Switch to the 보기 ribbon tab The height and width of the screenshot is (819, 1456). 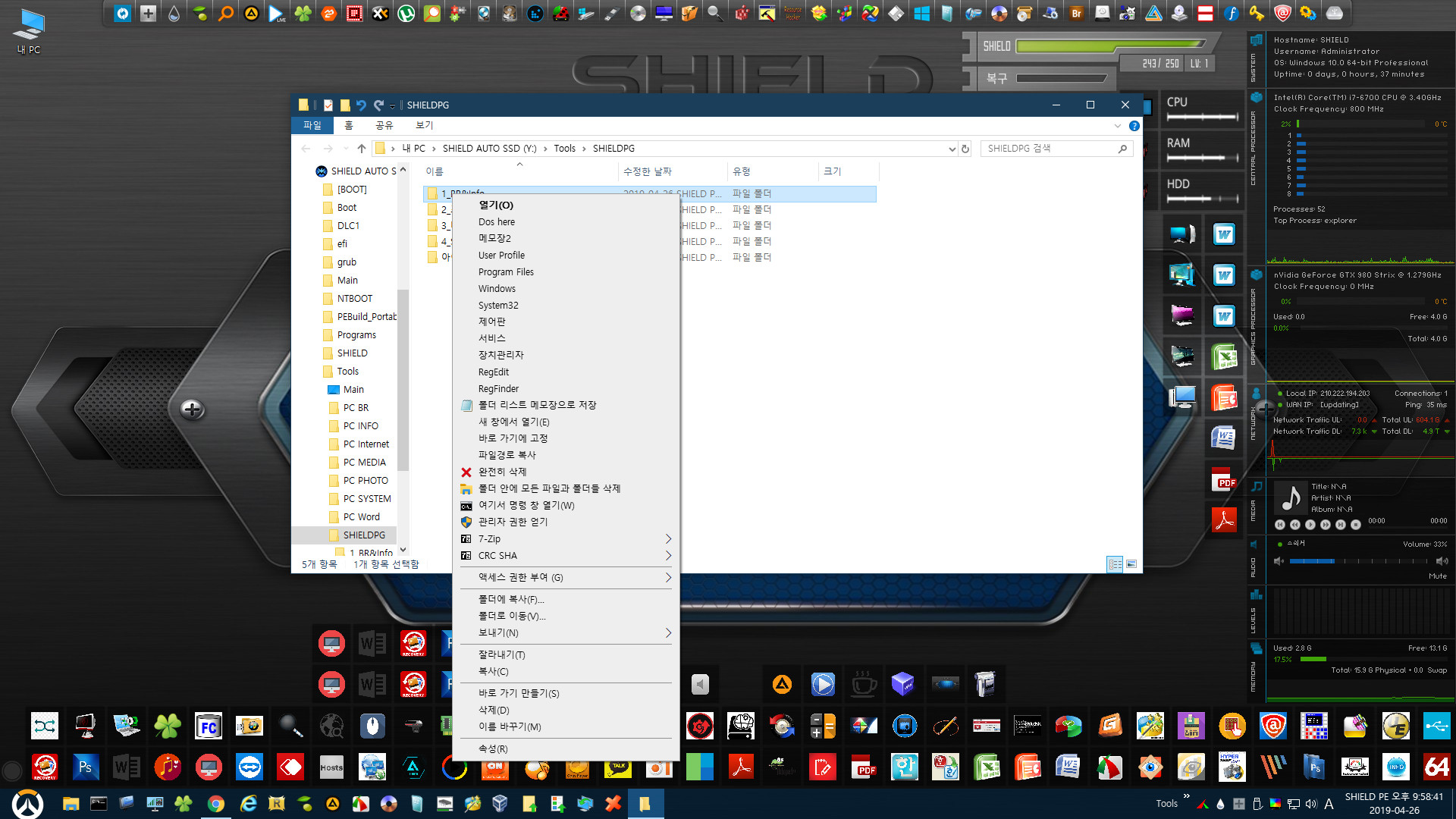tap(424, 125)
